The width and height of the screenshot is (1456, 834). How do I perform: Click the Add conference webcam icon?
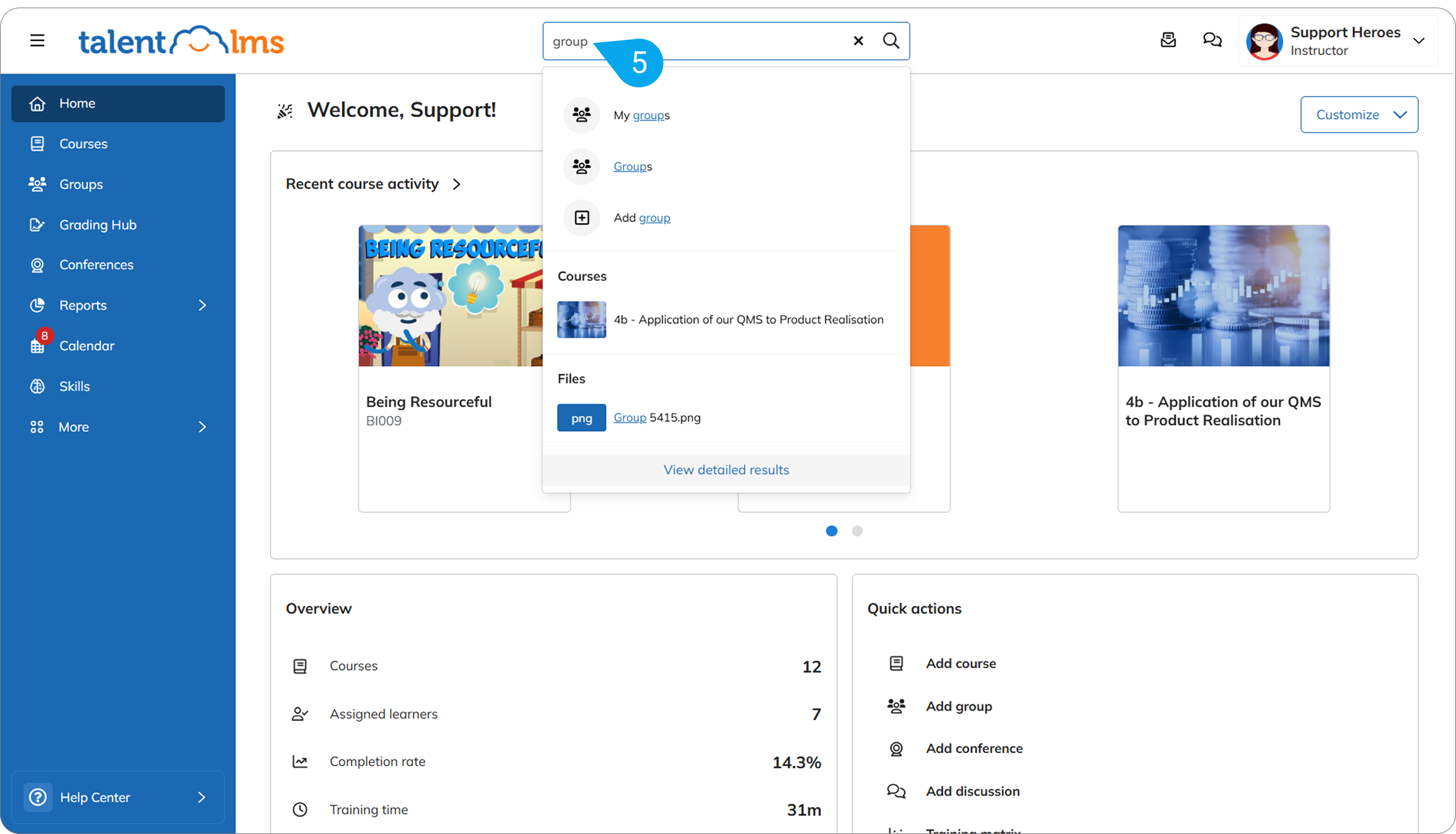pos(896,749)
